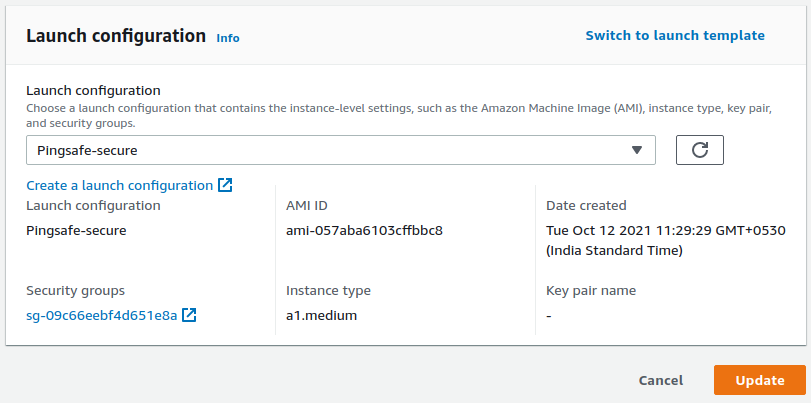Click the refresh launch configurations icon

pos(700,150)
